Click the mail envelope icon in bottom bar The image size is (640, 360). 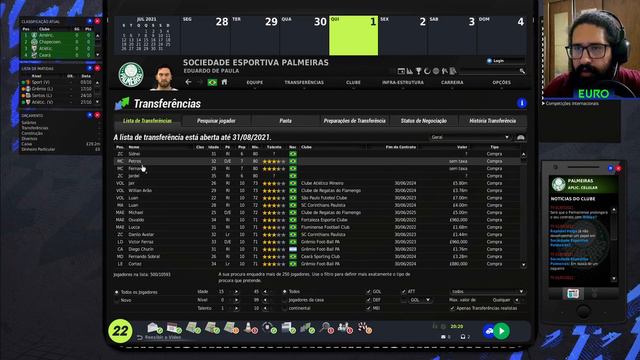coord(154,327)
